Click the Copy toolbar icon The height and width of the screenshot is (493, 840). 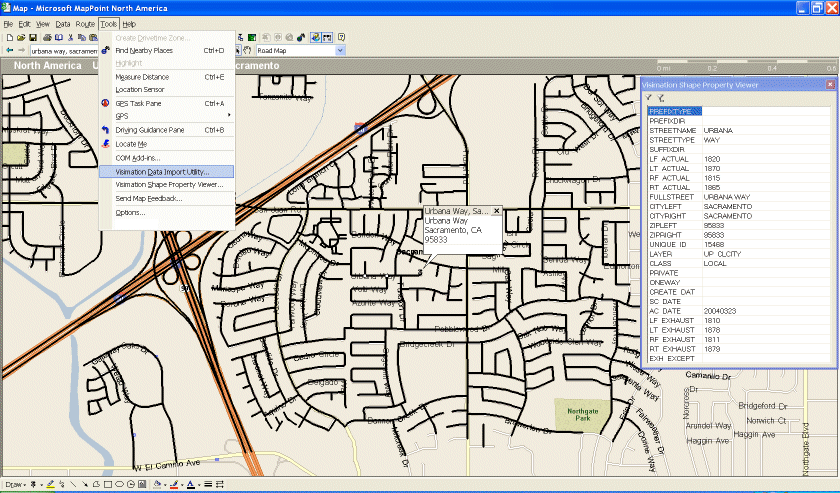(81, 38)
